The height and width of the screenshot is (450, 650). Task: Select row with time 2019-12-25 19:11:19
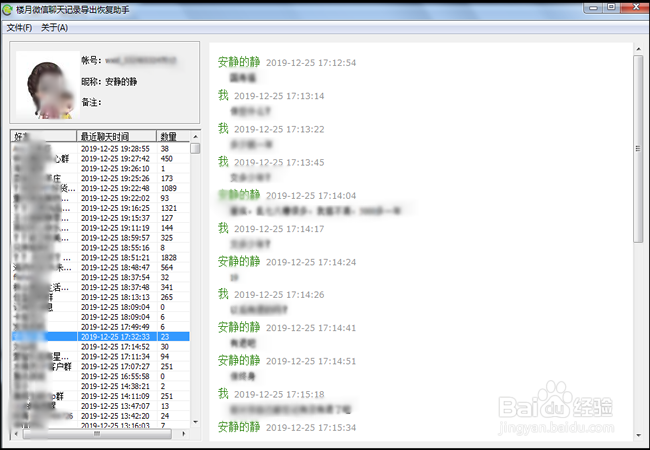point(100,228)
